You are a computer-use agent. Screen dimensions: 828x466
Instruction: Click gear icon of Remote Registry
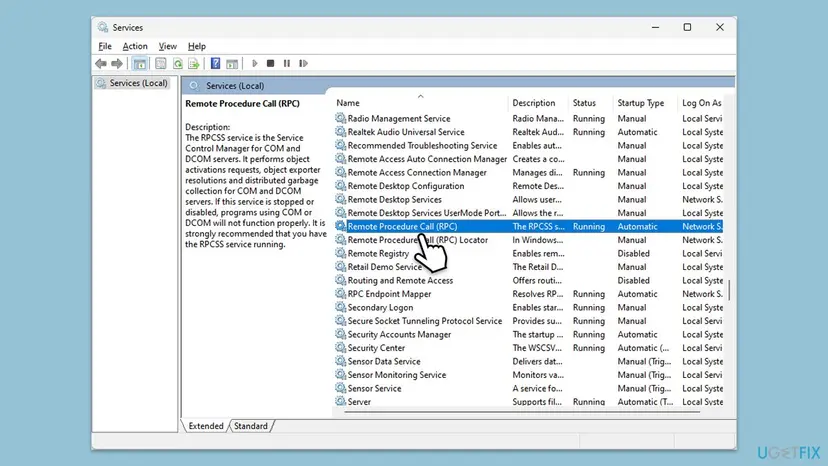(341, 253)
